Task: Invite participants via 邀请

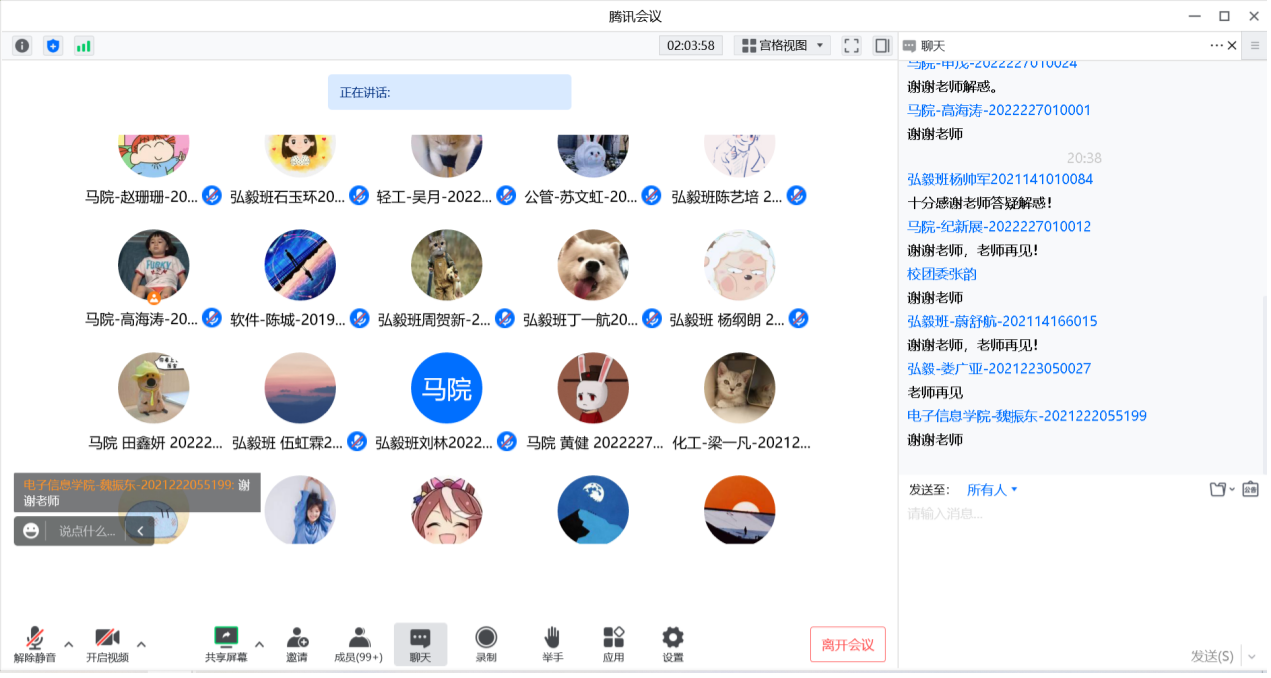Action: point(297,645)
